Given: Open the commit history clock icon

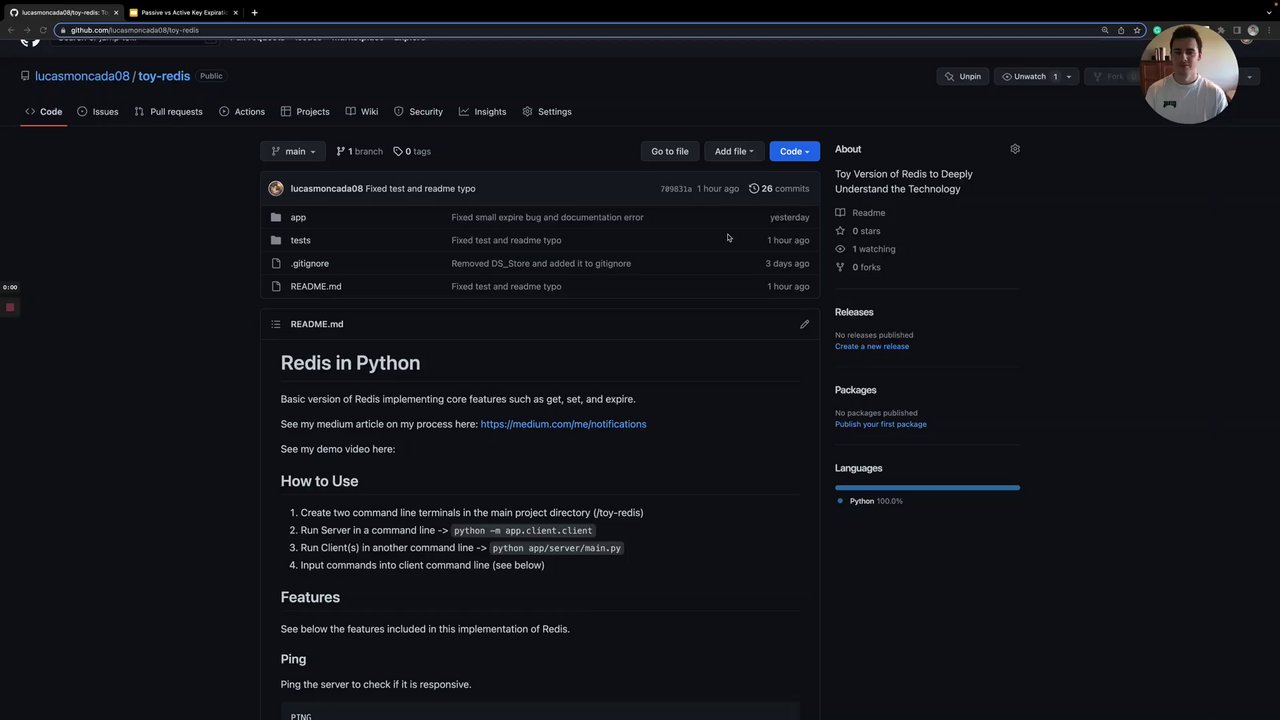Looking at the screenshot, I should (x=754, y=188).
